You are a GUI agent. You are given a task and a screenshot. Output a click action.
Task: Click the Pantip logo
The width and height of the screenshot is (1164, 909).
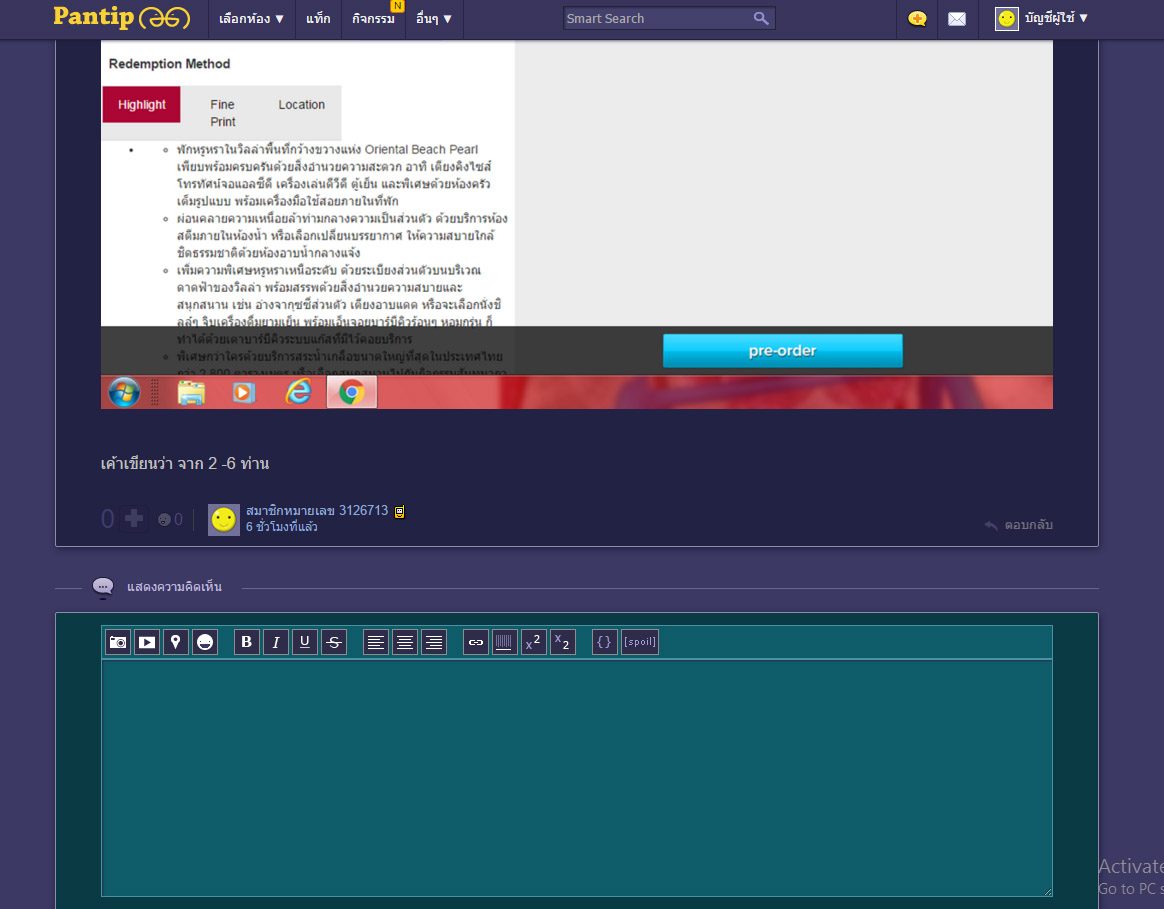click(121, 17)
